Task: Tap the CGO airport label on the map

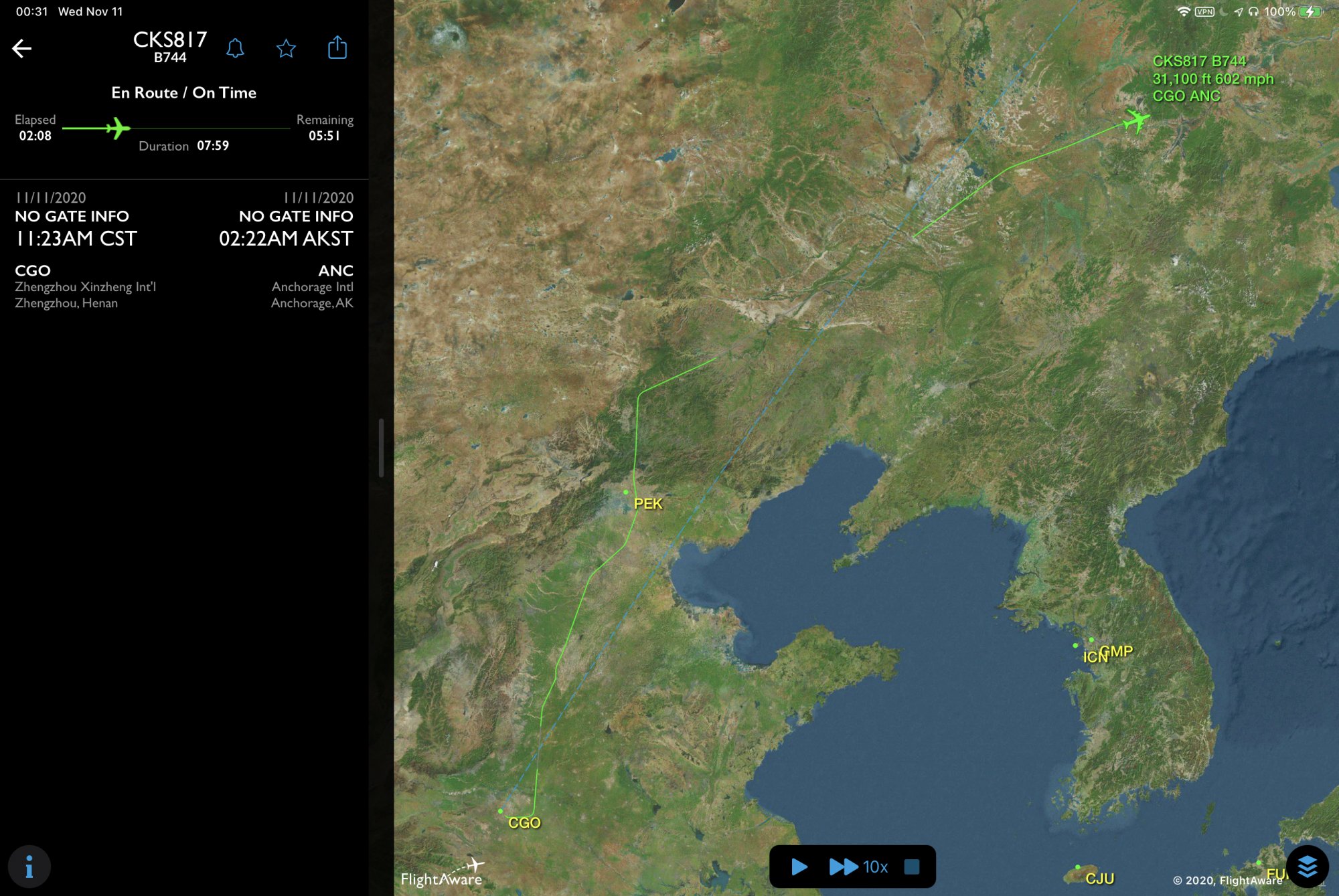Action: [524, 822]
